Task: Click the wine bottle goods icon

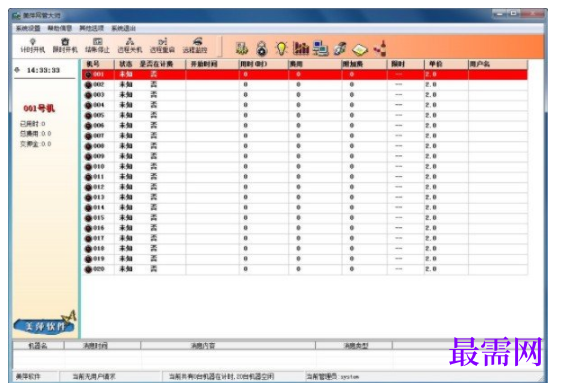Action: click(380, 48)
